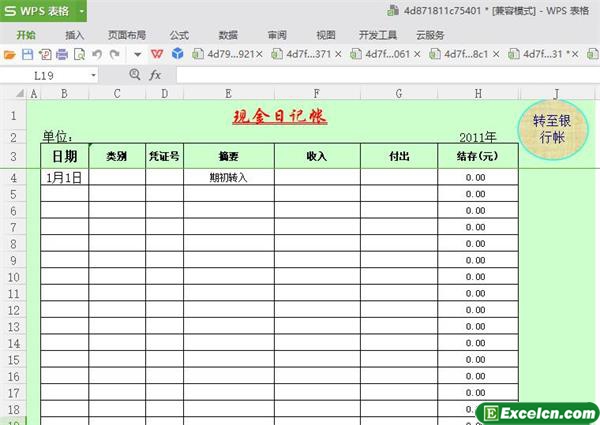Click the red WPS home icon
Image resolution: width=600 pixels, height=425 pixels.
[x=158, y=53]
